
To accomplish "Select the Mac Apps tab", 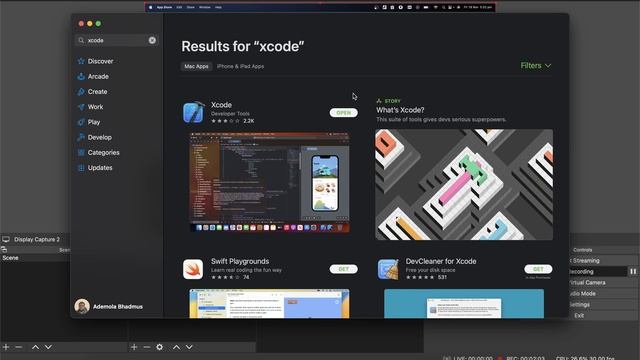I will [196, 66].
